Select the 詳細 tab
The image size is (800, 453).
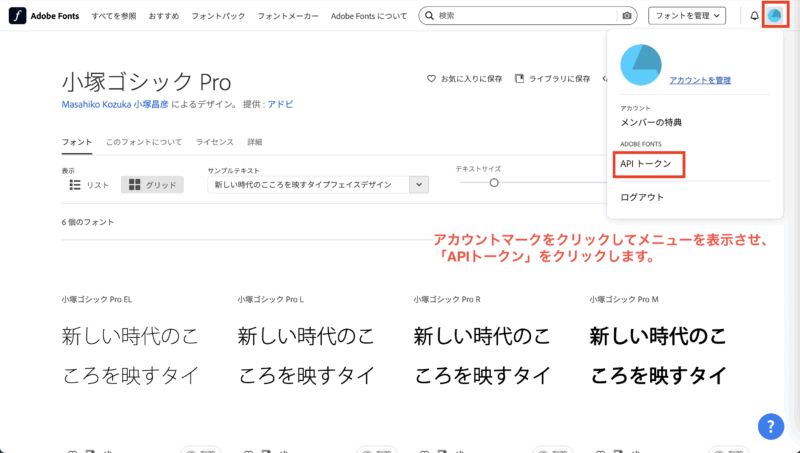(x=255, y=142)
